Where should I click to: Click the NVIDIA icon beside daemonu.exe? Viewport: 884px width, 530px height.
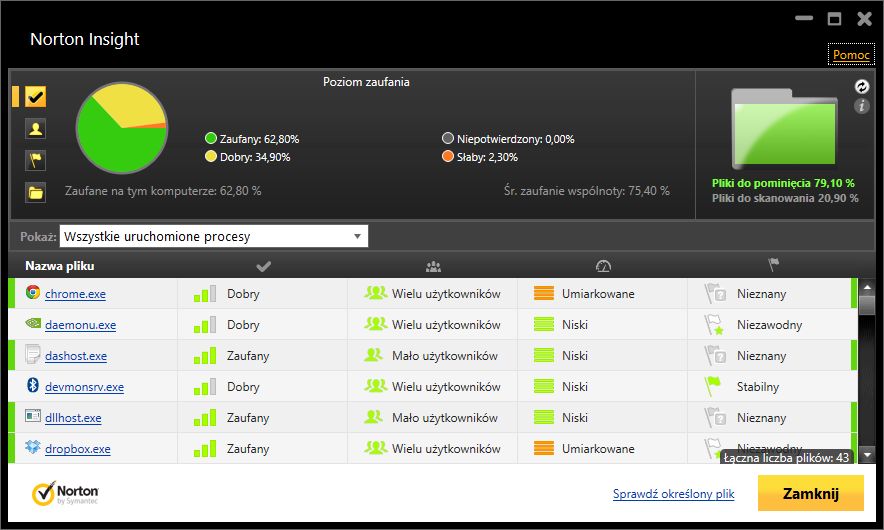(33, 323)
